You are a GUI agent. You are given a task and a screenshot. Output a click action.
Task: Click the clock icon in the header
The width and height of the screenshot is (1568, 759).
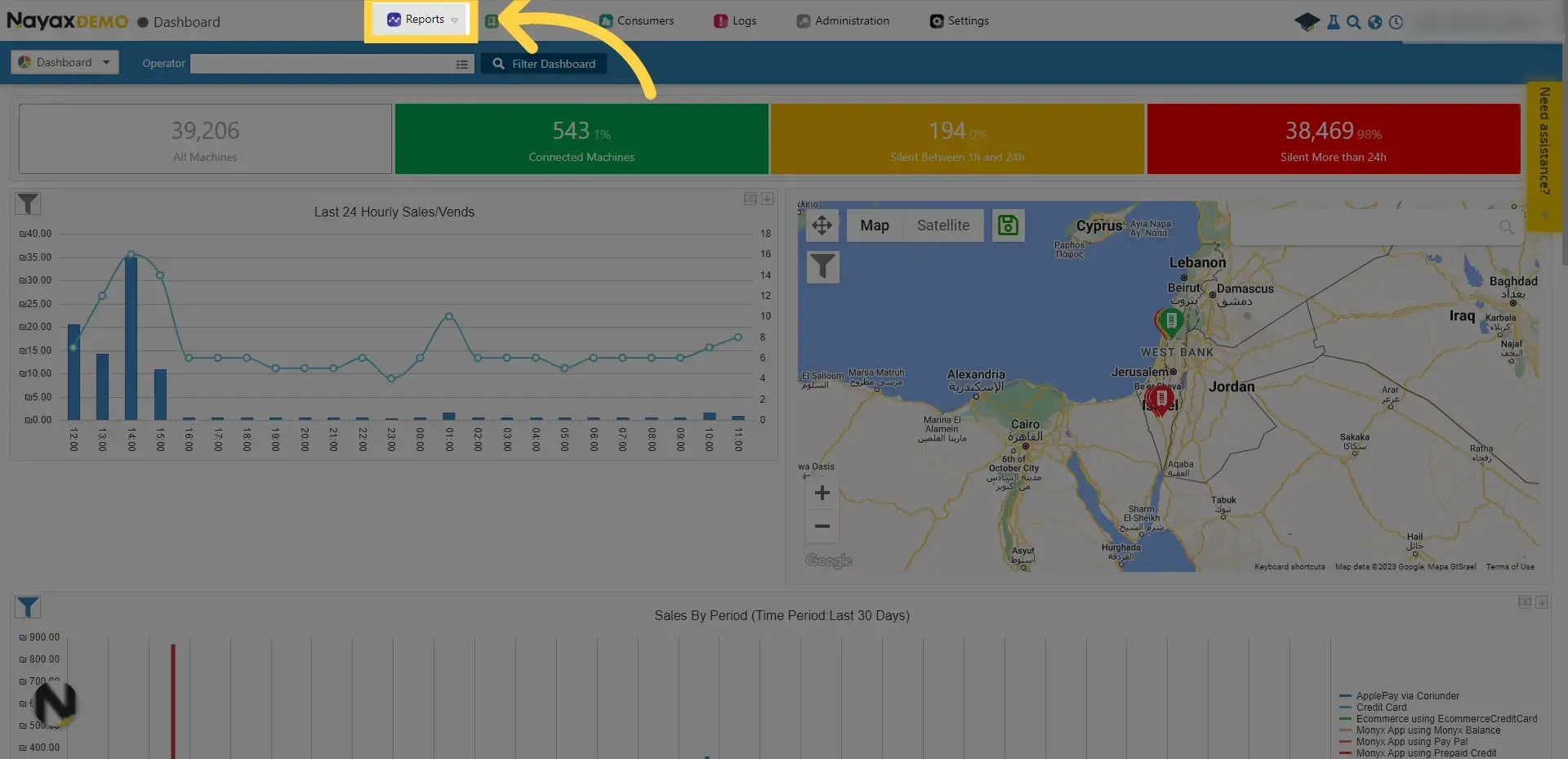(x=1396, y=22)
